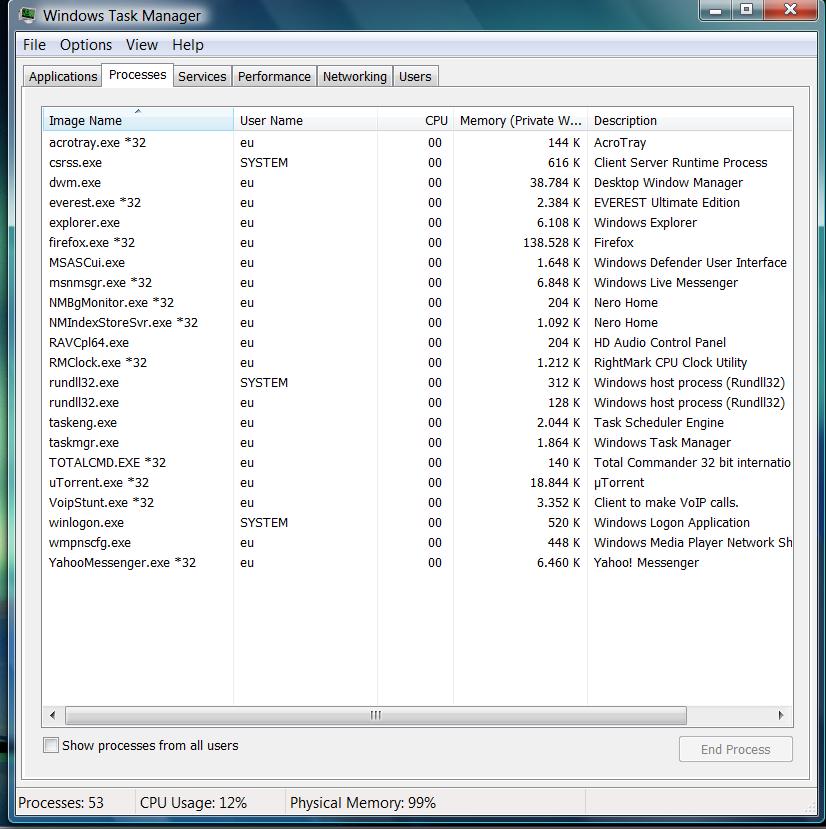This screenshot has height=829, width=826.
Task: Click the horizontal scrollbar left arrow
Action: click(x=52, y=715)
